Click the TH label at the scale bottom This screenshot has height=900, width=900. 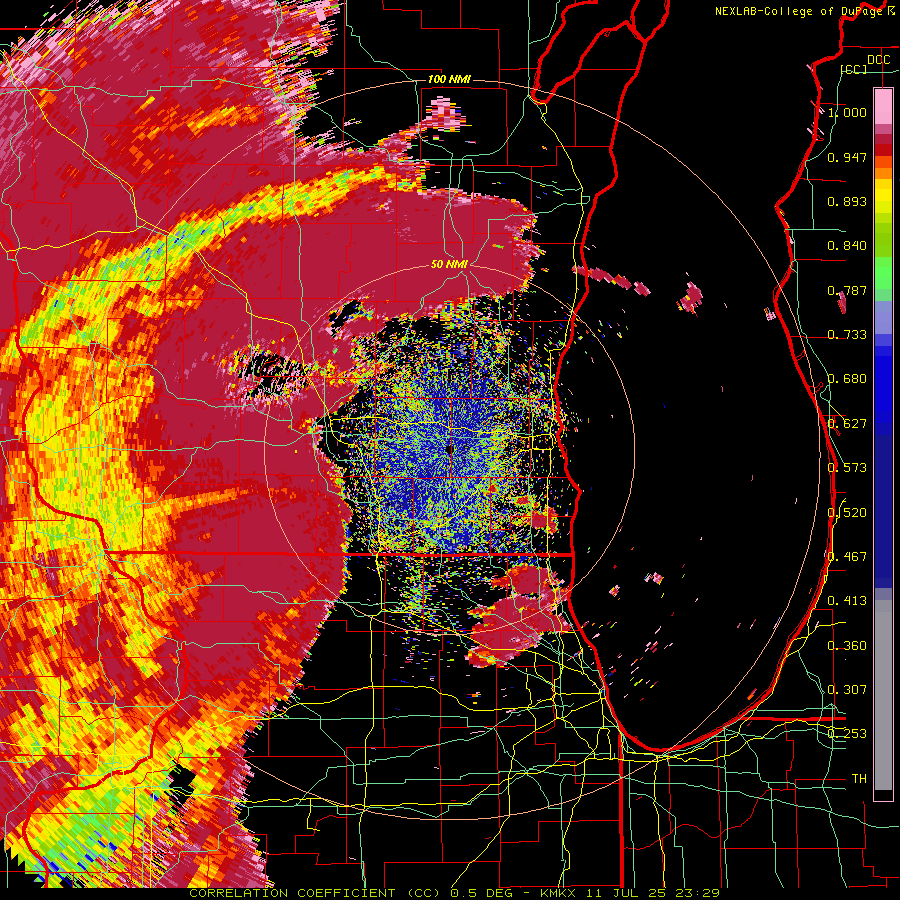click(859, 779)
